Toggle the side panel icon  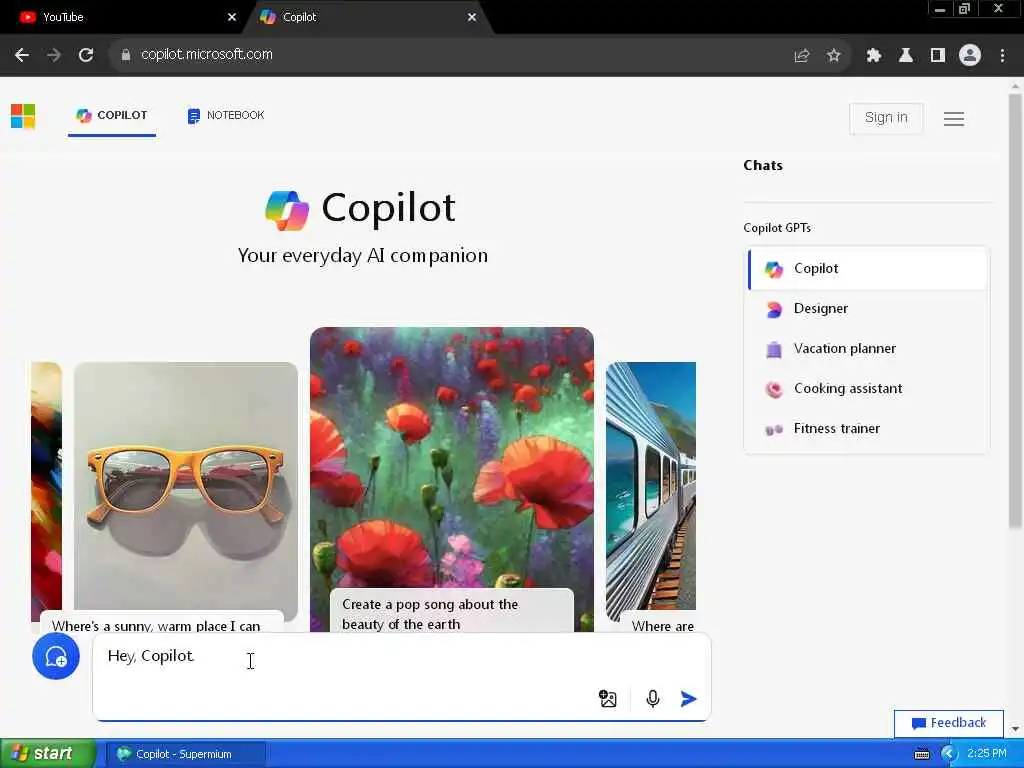point(937,56)
